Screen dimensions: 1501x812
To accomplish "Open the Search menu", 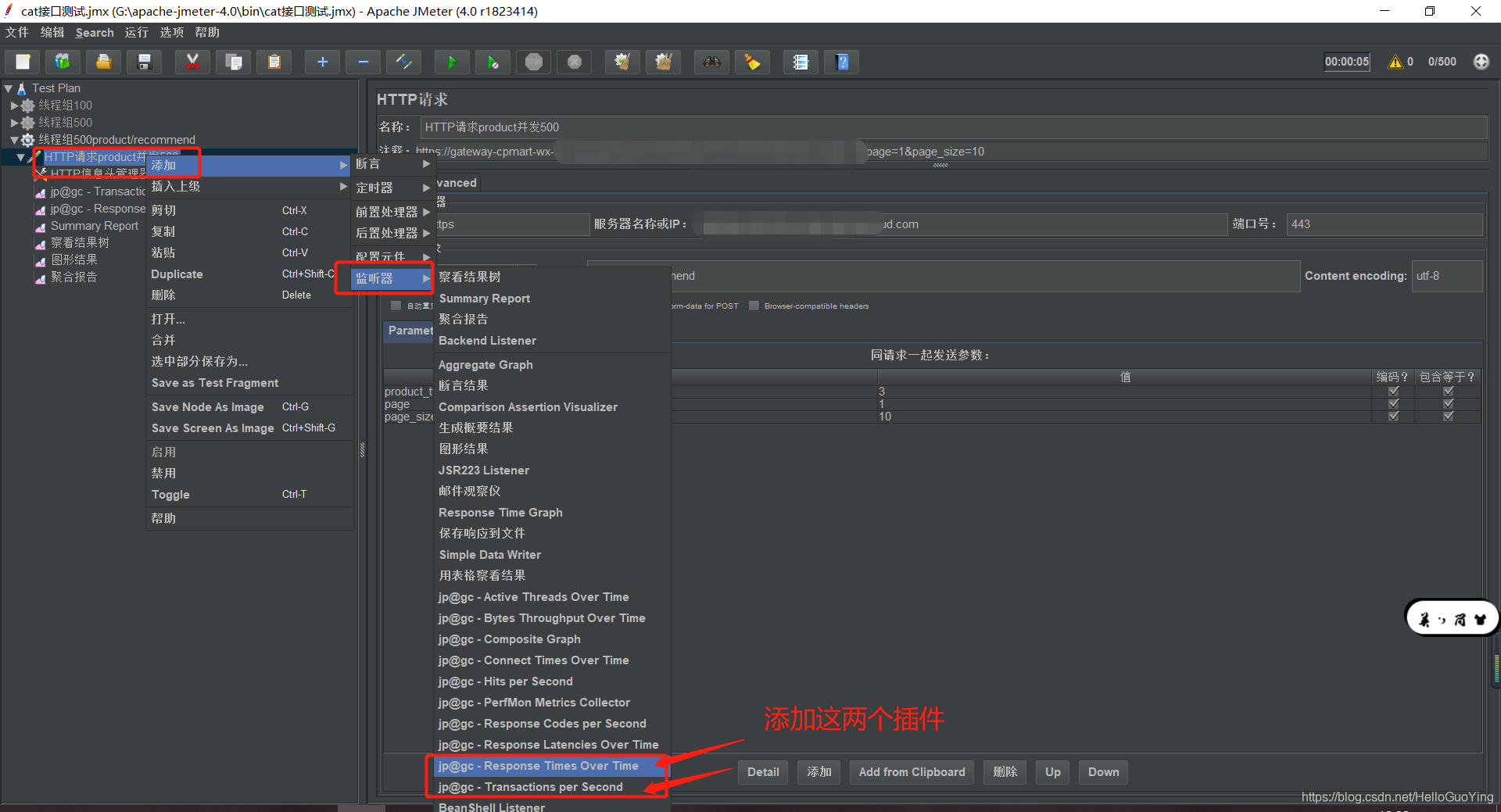I will tap(95, 33).
